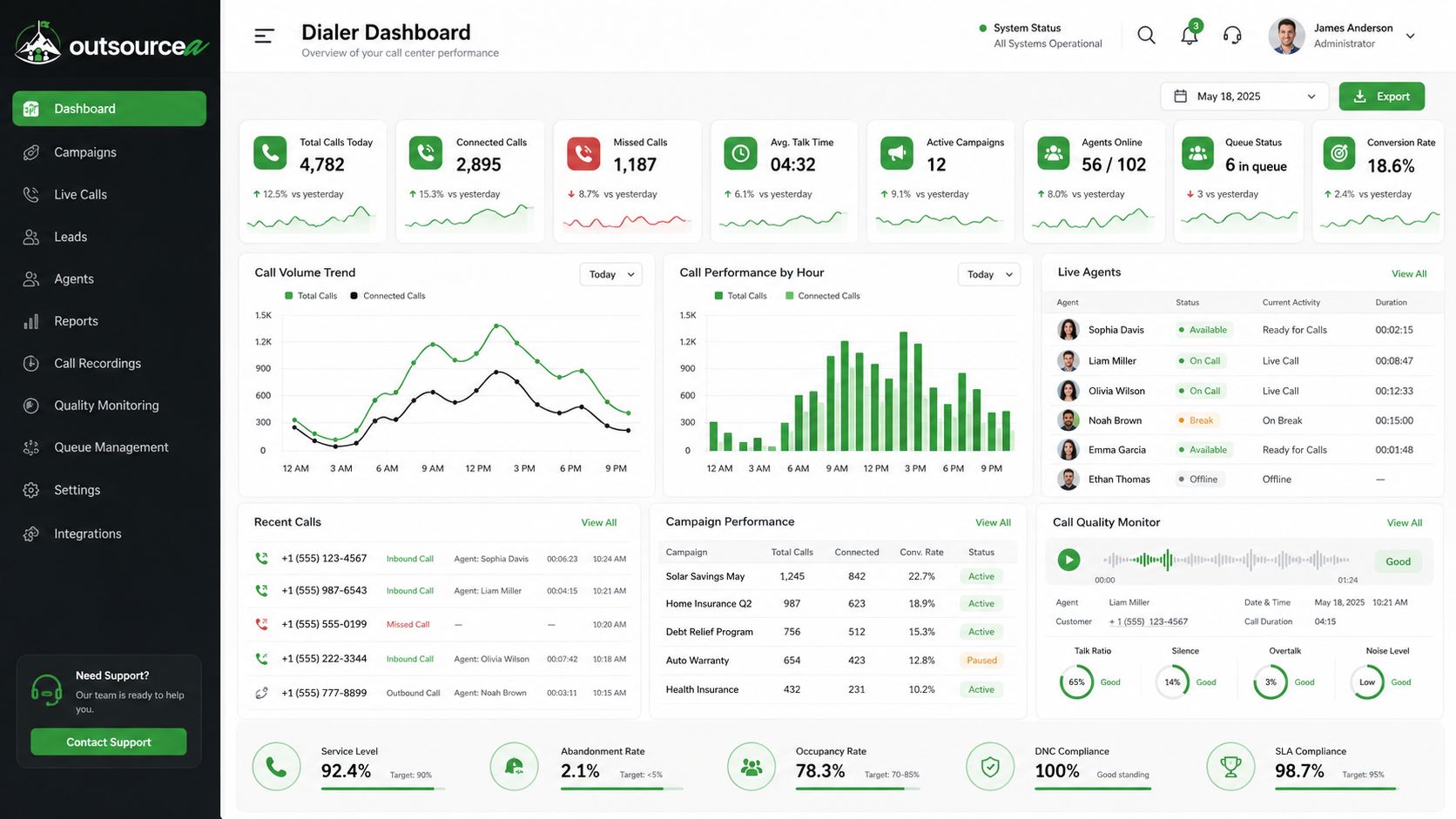The width and height of the screenshot is (1456, 819).
Task: Click the headset support icon in header
Action: click(1232, 36)
